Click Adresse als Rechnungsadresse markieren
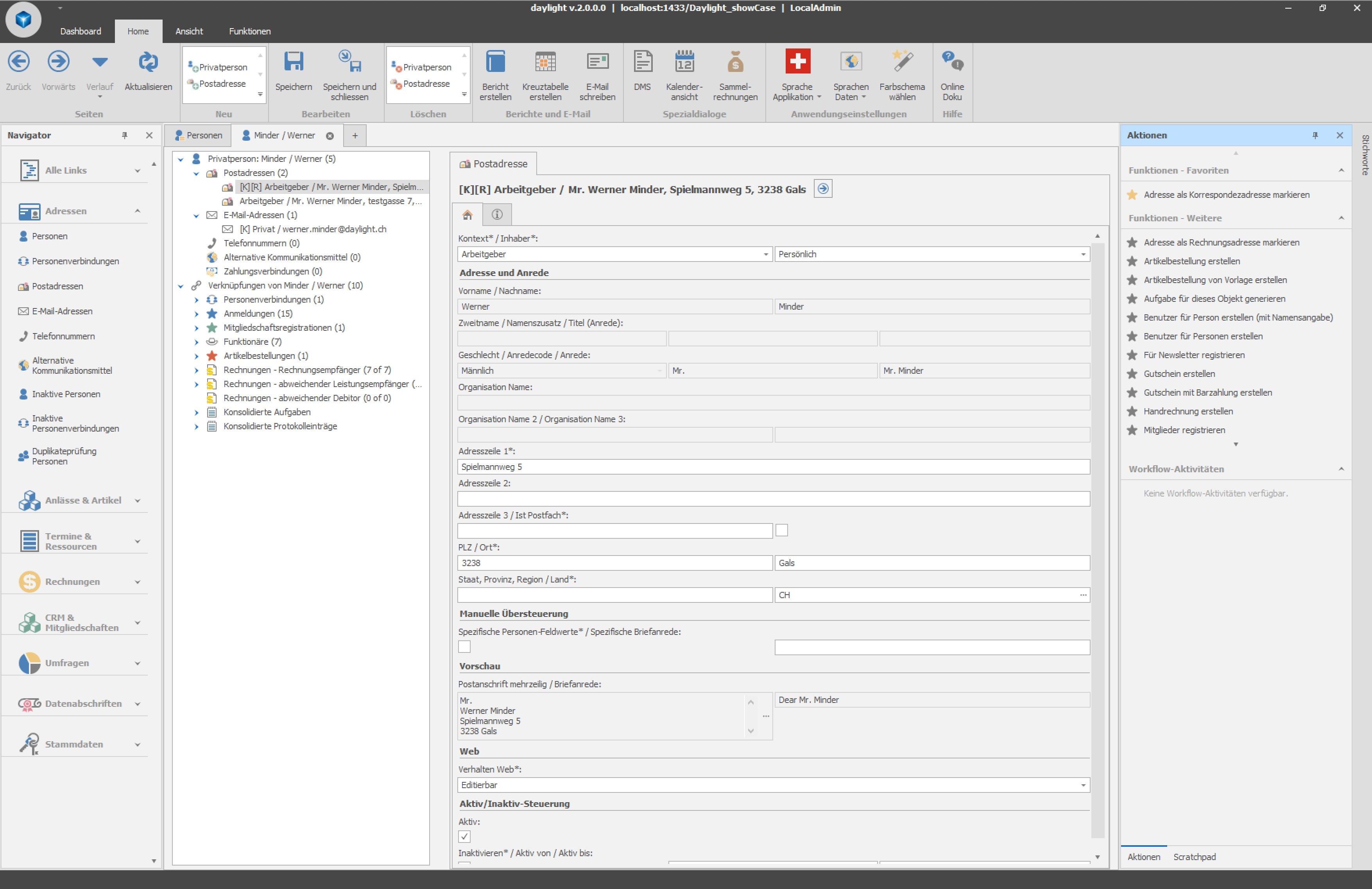Screen dimensions: 1372x889 [x=1221, y=243]
